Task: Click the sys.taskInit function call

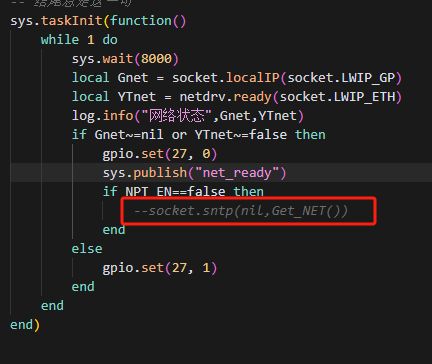Action: point(56,21)
